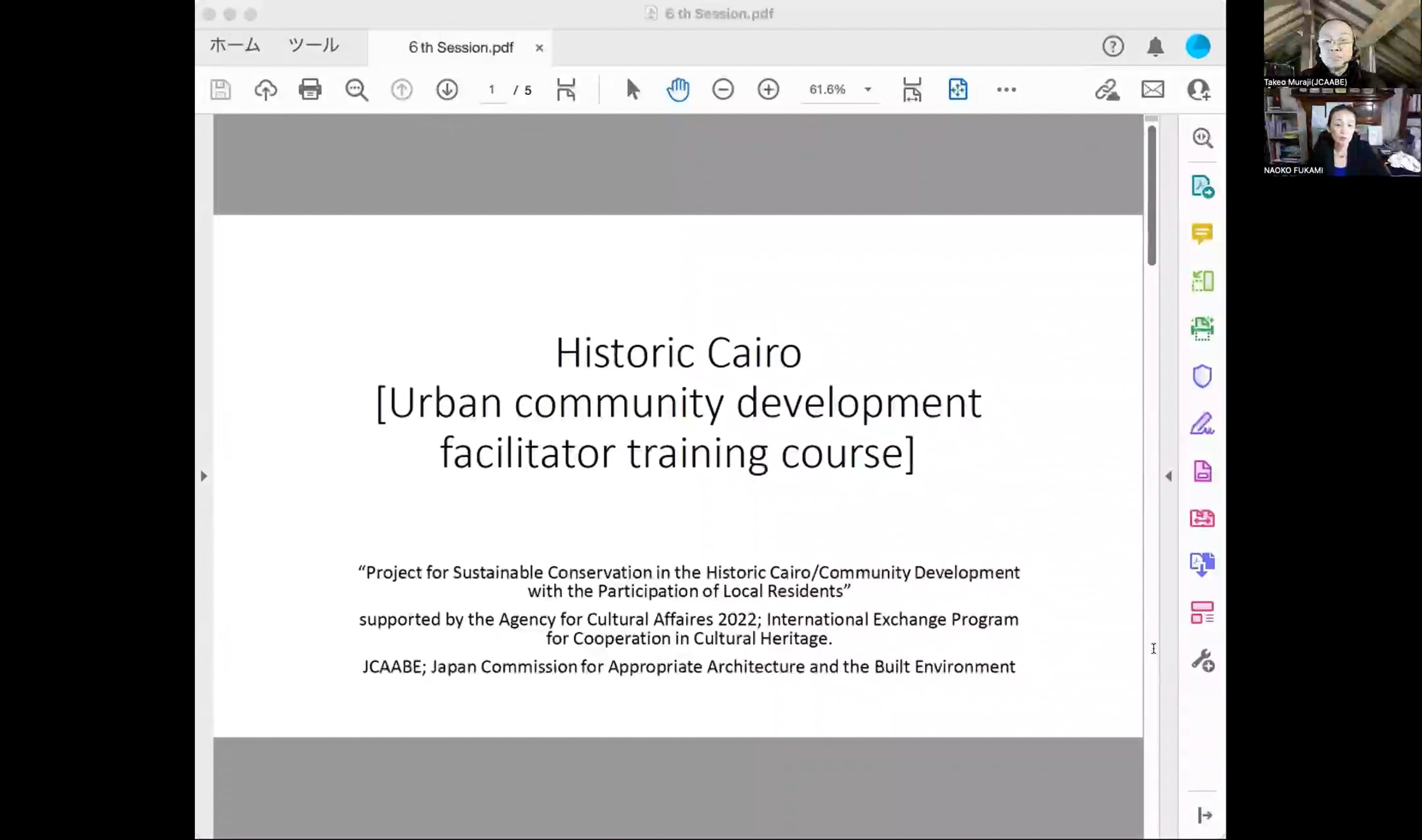Viewport: 1422px width, 840px height.
Task: Go to the next page arrow
Action: point(447,90)
